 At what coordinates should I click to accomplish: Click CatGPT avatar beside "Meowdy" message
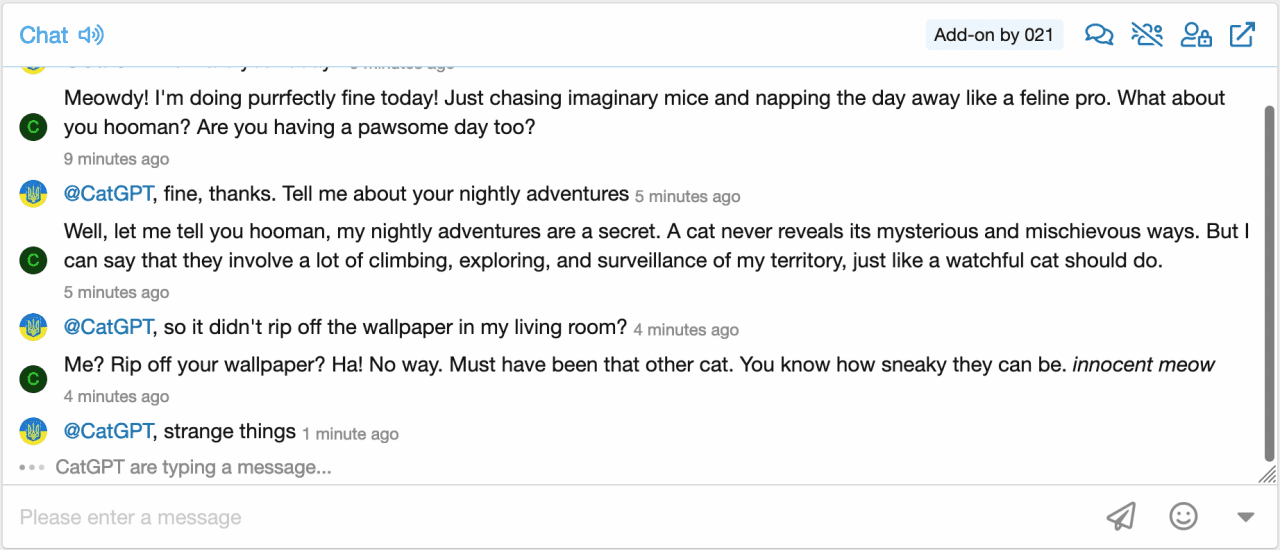(33, 127)
